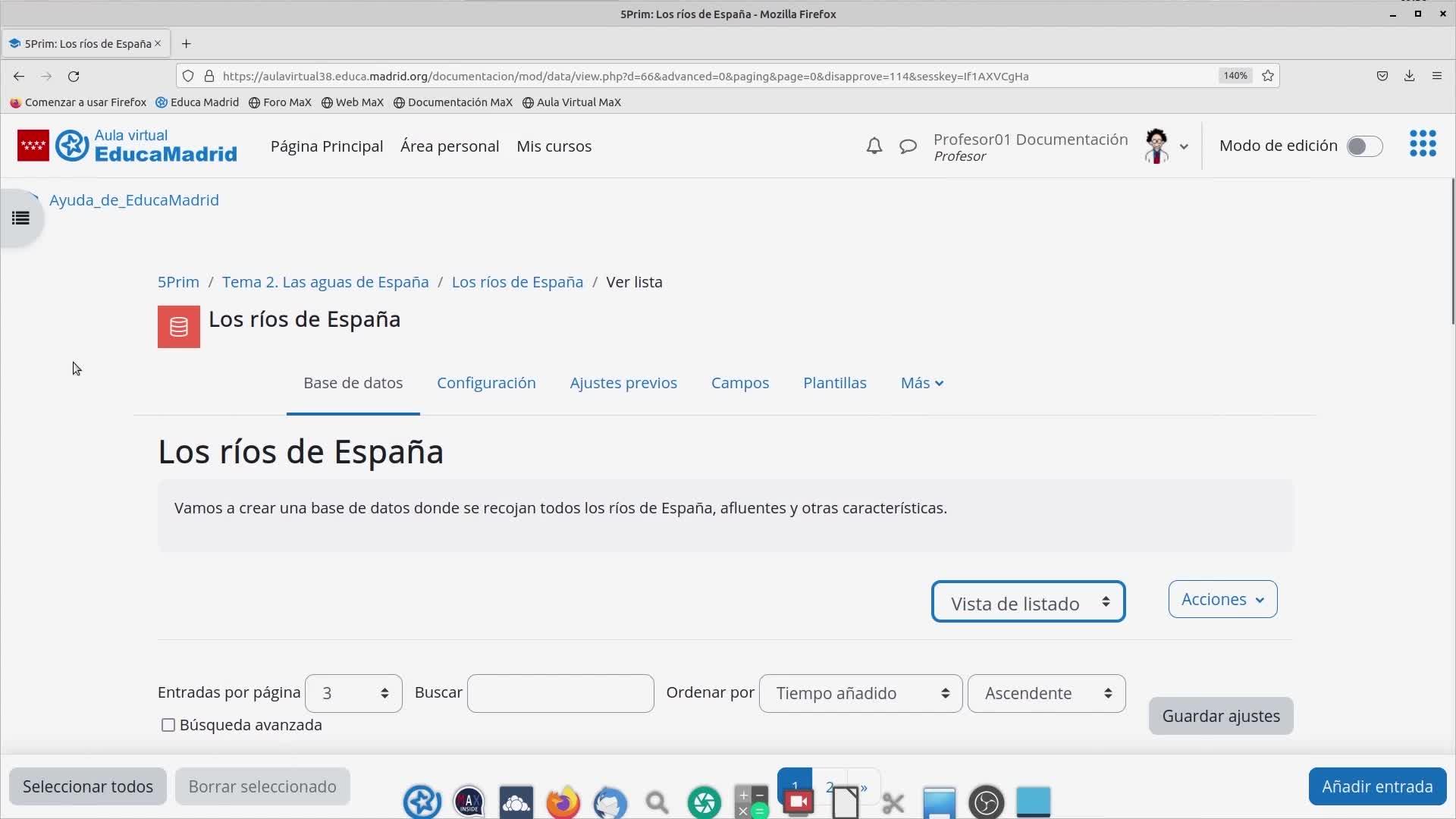
Task: Click the Añadir entrada button
Action: [1376, 786]
